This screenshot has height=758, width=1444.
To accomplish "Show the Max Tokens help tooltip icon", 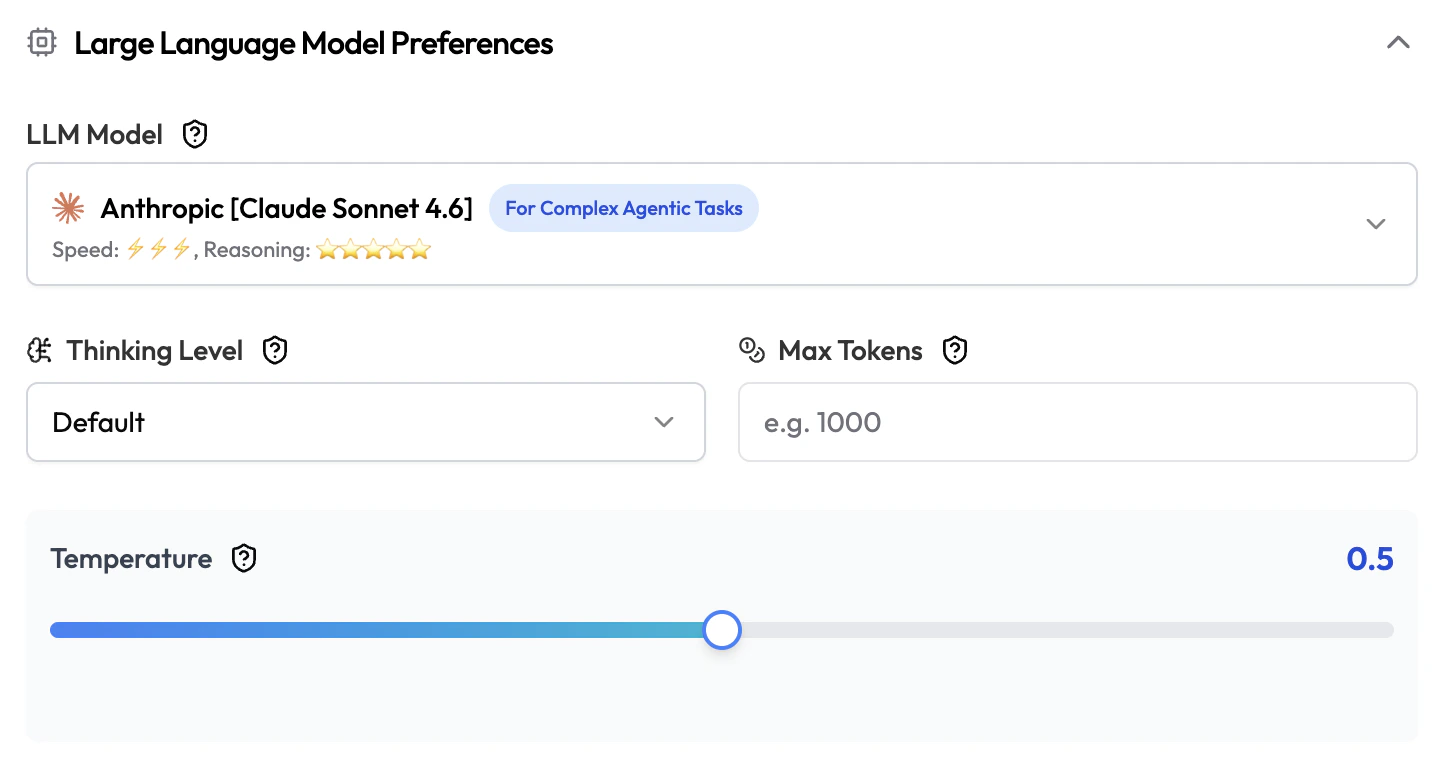I will point(955,350).
